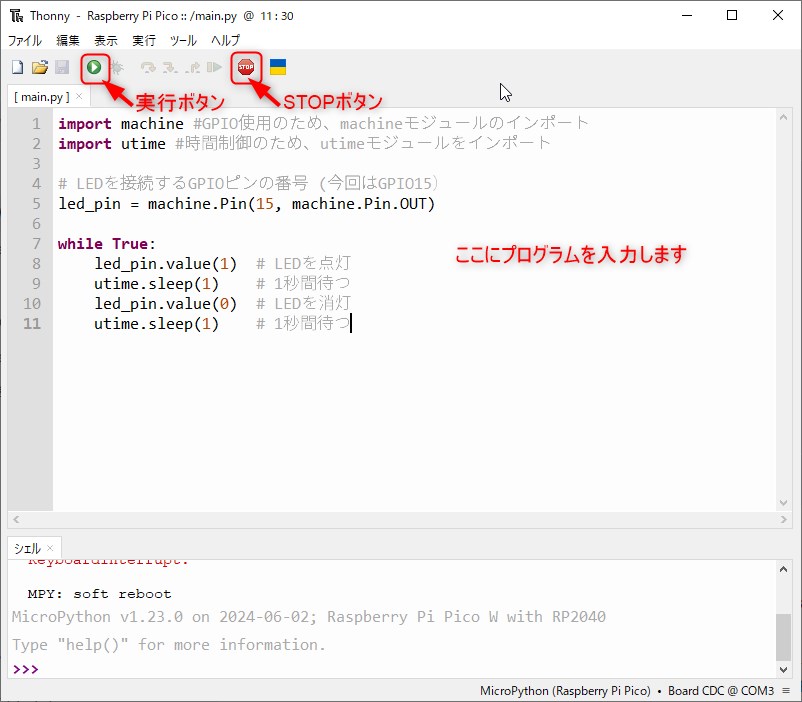Click the '# LEDを消灯' comment
The width and height of the screenshot is (802, 702).
click(303, 303)
